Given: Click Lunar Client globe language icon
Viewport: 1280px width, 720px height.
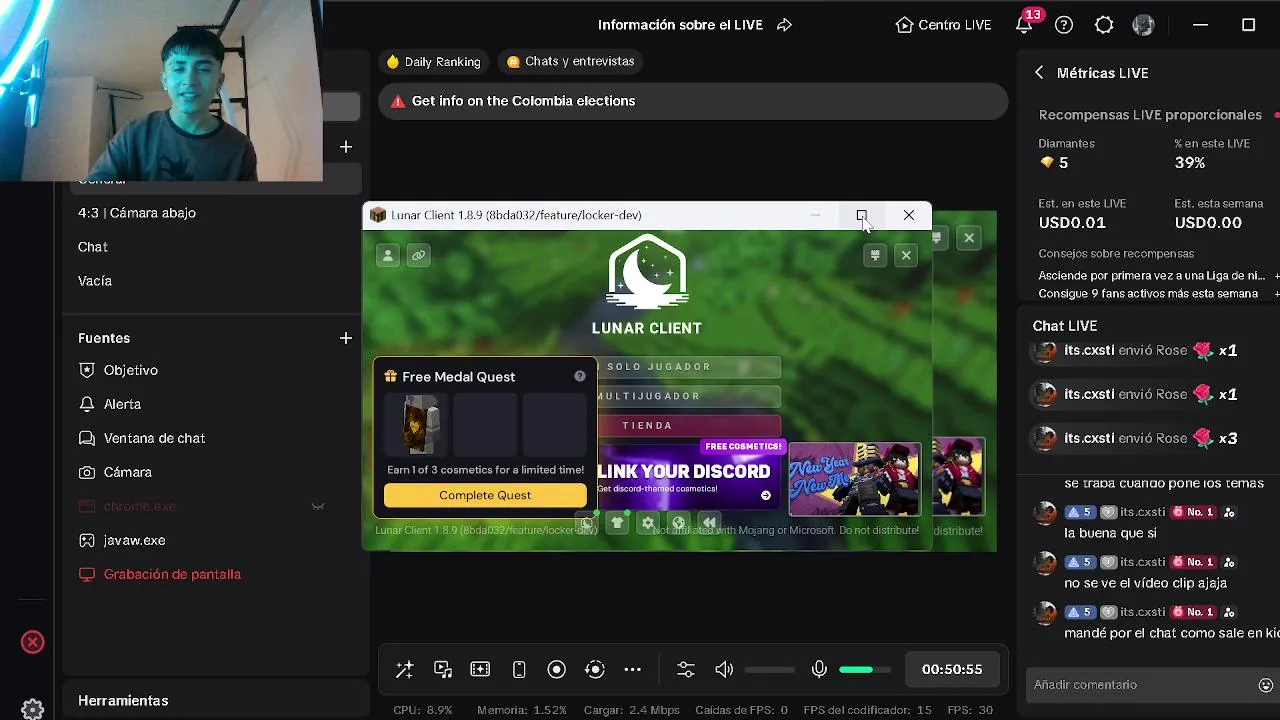Looking at the screenshot, I should click(x=679, y=522).
